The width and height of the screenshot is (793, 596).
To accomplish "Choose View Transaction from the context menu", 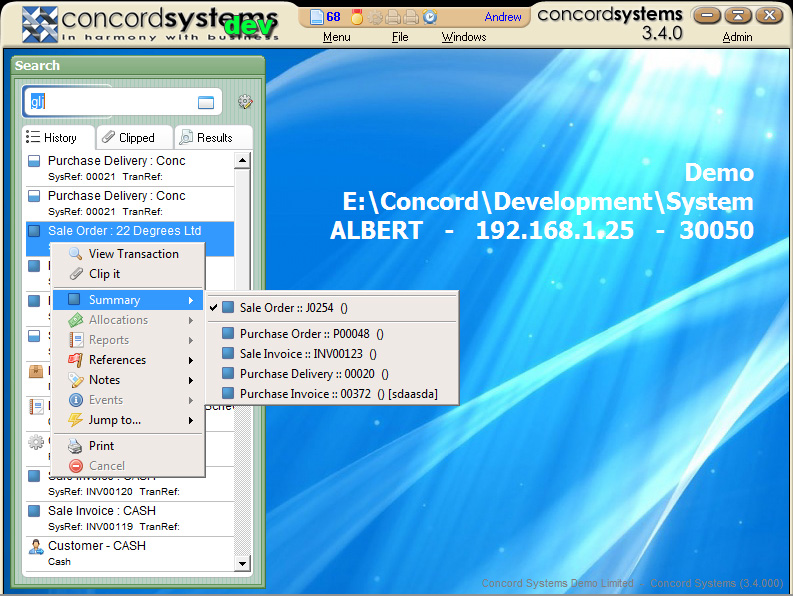I will [133, 254].
